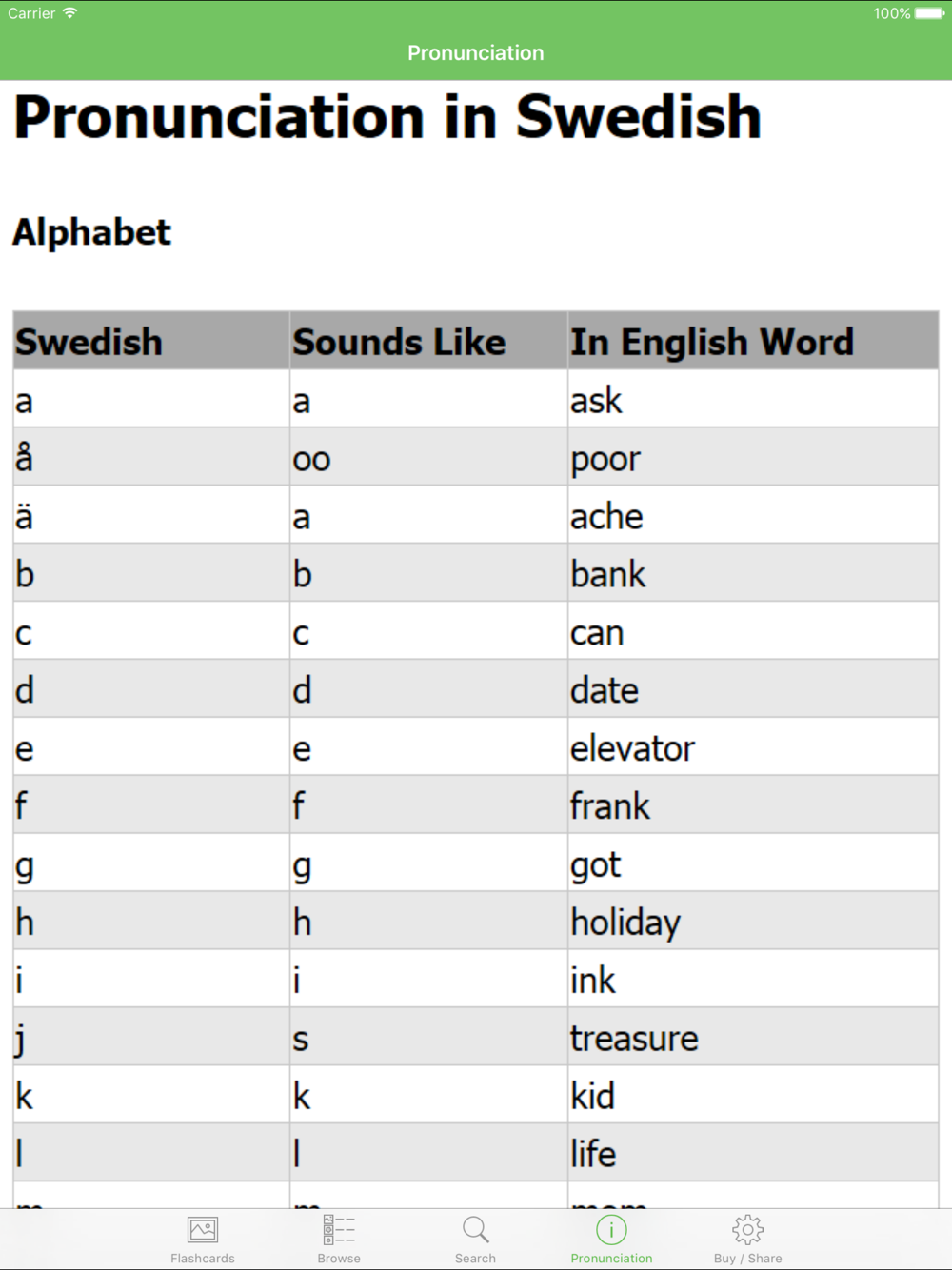Tap the 'Pronunciation in Swedish' heading

click(387, 117)
